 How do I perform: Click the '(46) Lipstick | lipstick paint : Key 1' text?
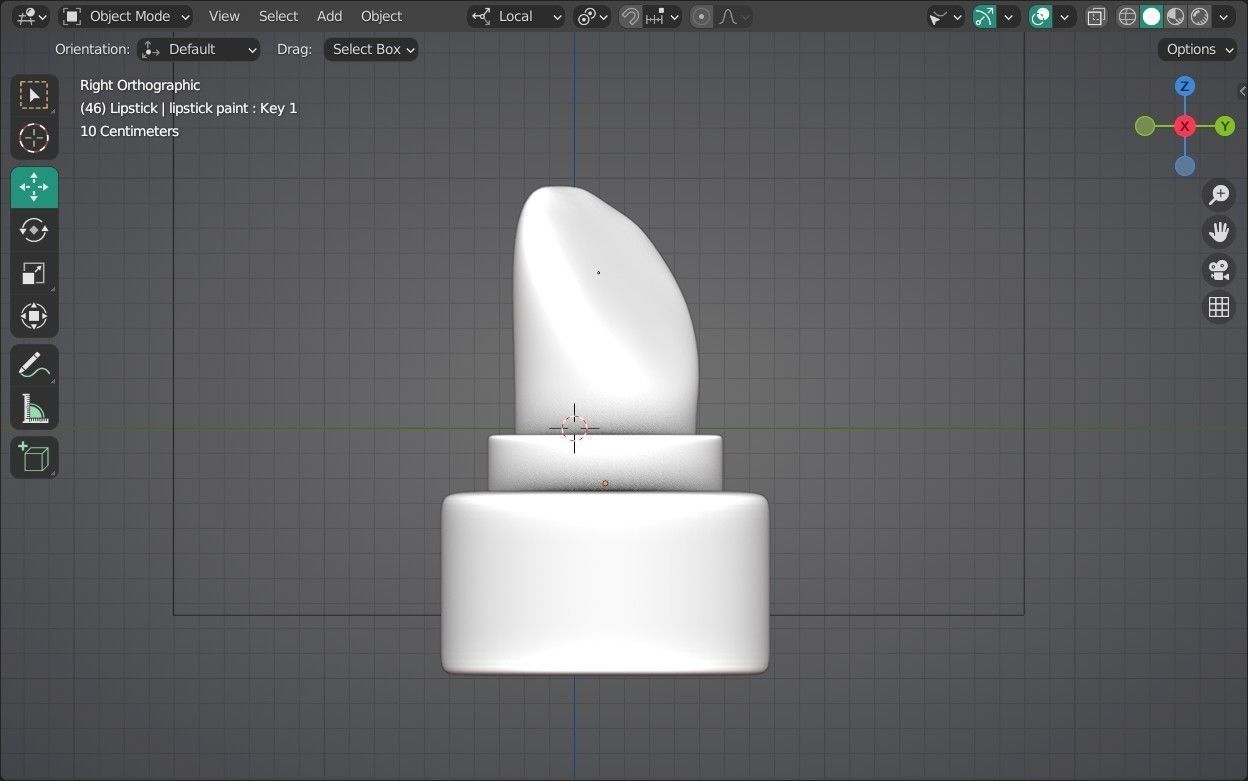click(188, 108)
